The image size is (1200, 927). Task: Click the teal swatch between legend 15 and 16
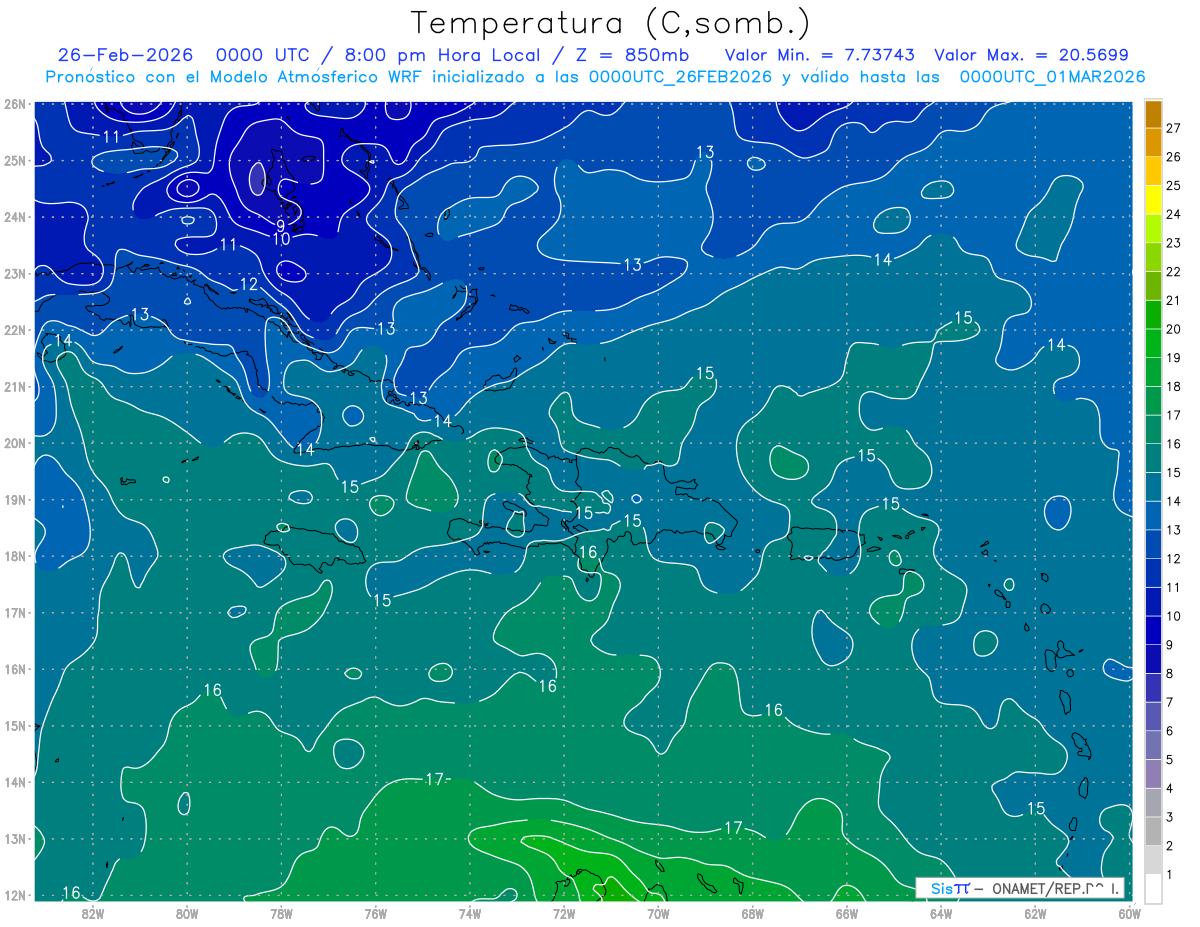tap(1153, 458)
